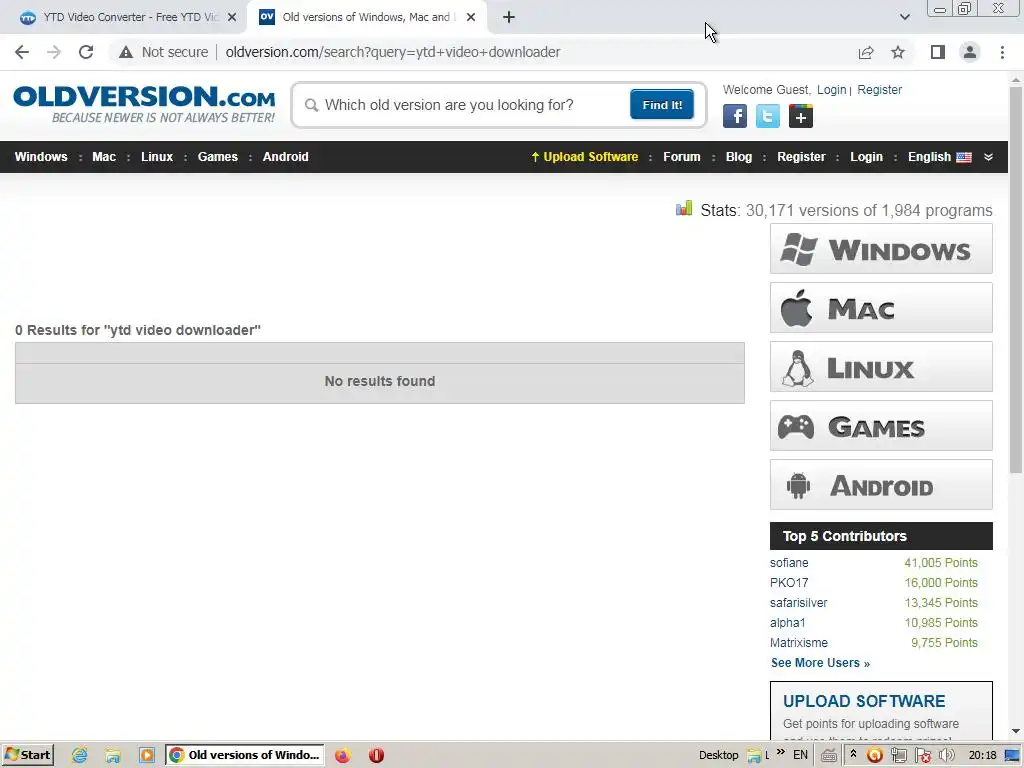Click the Stats bar chart icon
The height and width of the screenshot is (768, 1024).
click(684, 208)
